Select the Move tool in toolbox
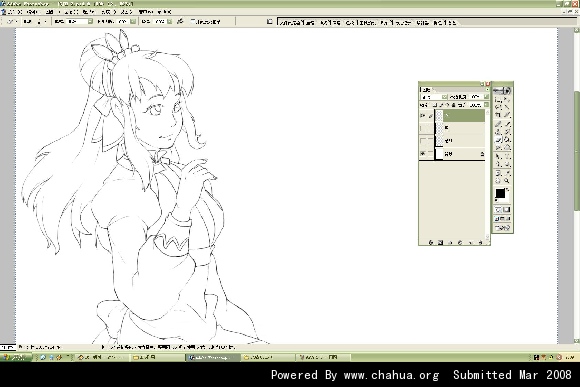The width and height of the screenshot is (580, 387). click(x=507, y=100)
